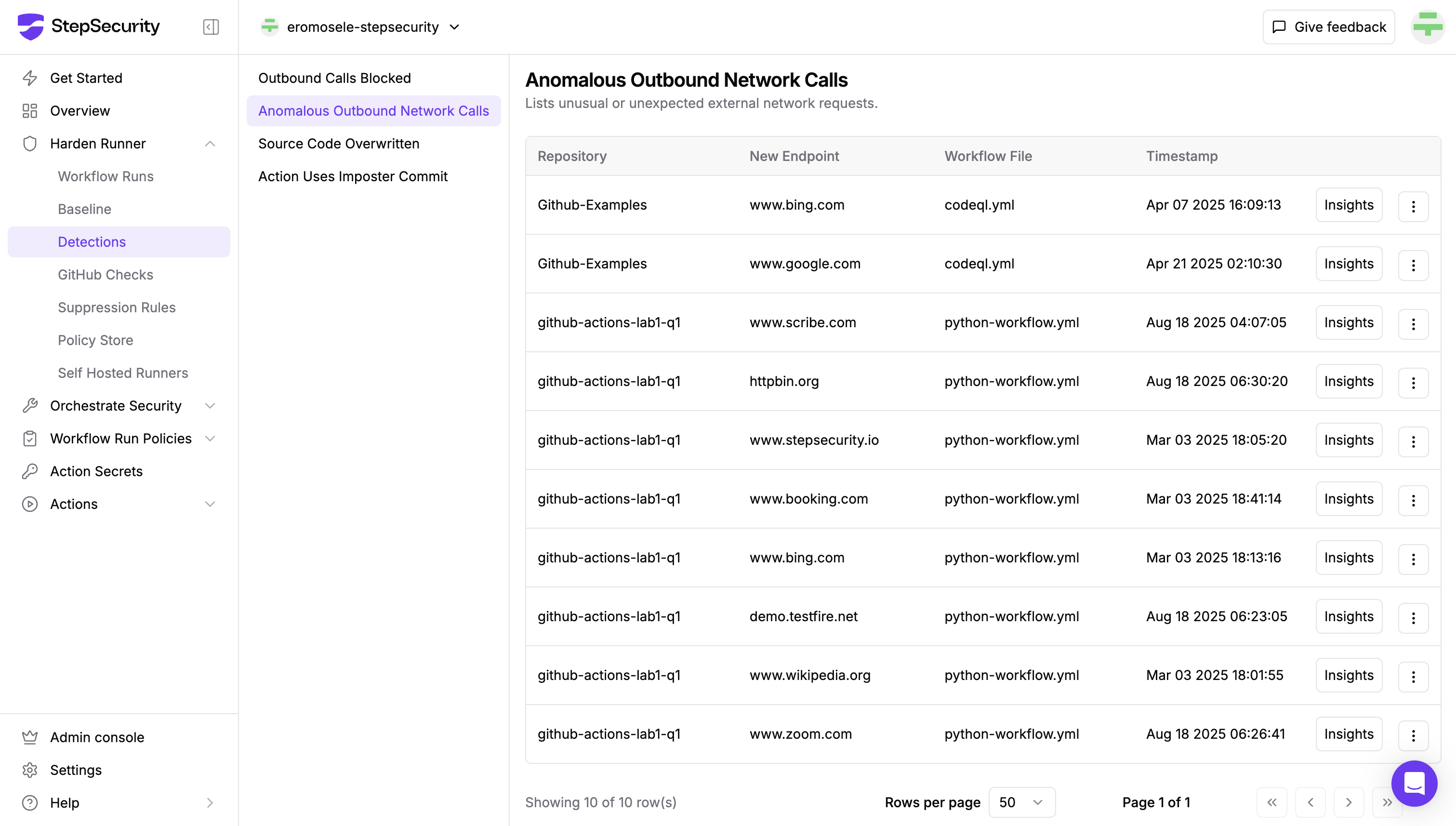Open the Rows per page dropdown
Image resolution: width=1456 pixels, height=826 pixels.
tap(1021, 802)
